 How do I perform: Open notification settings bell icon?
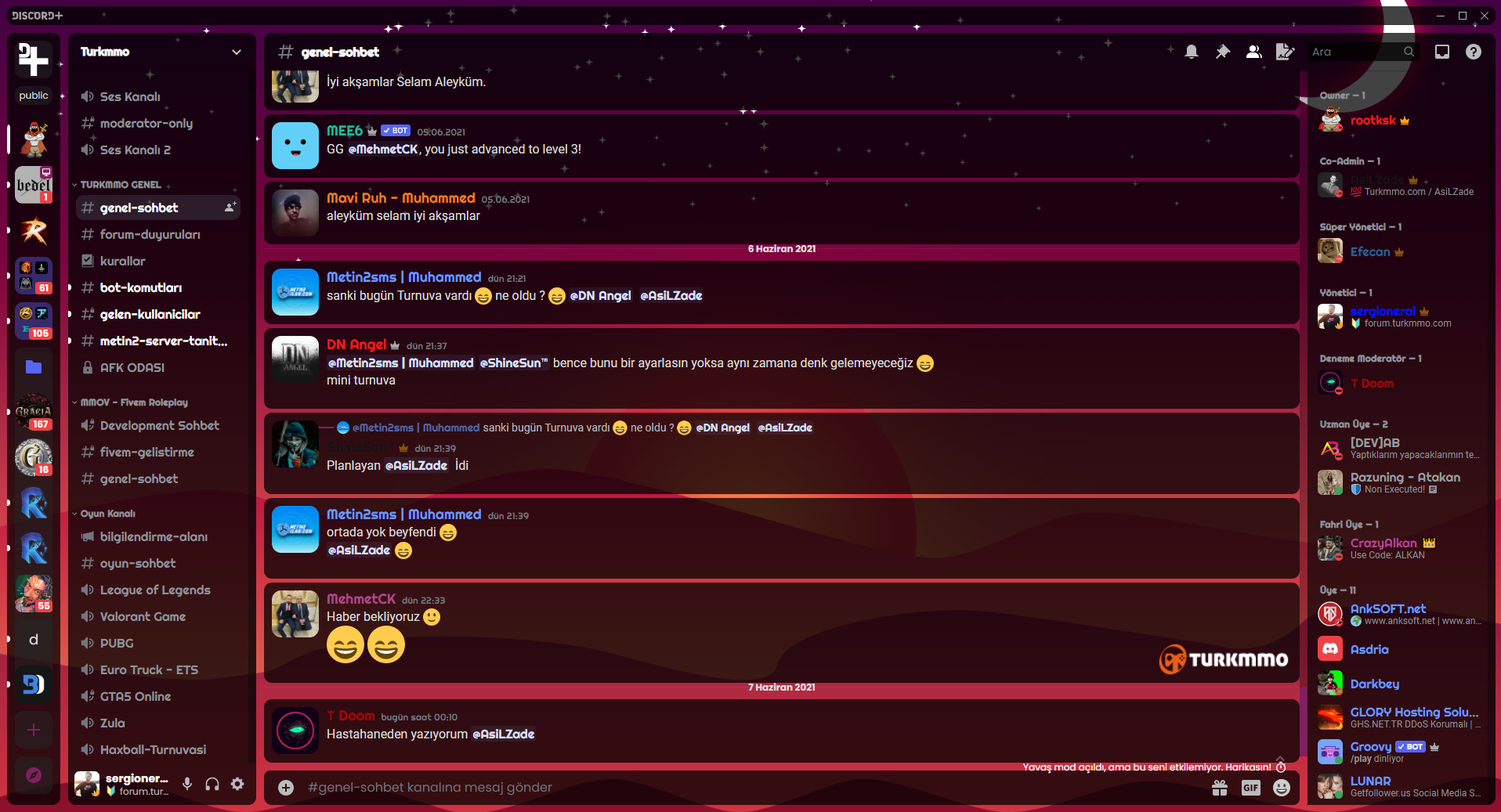1191,52
